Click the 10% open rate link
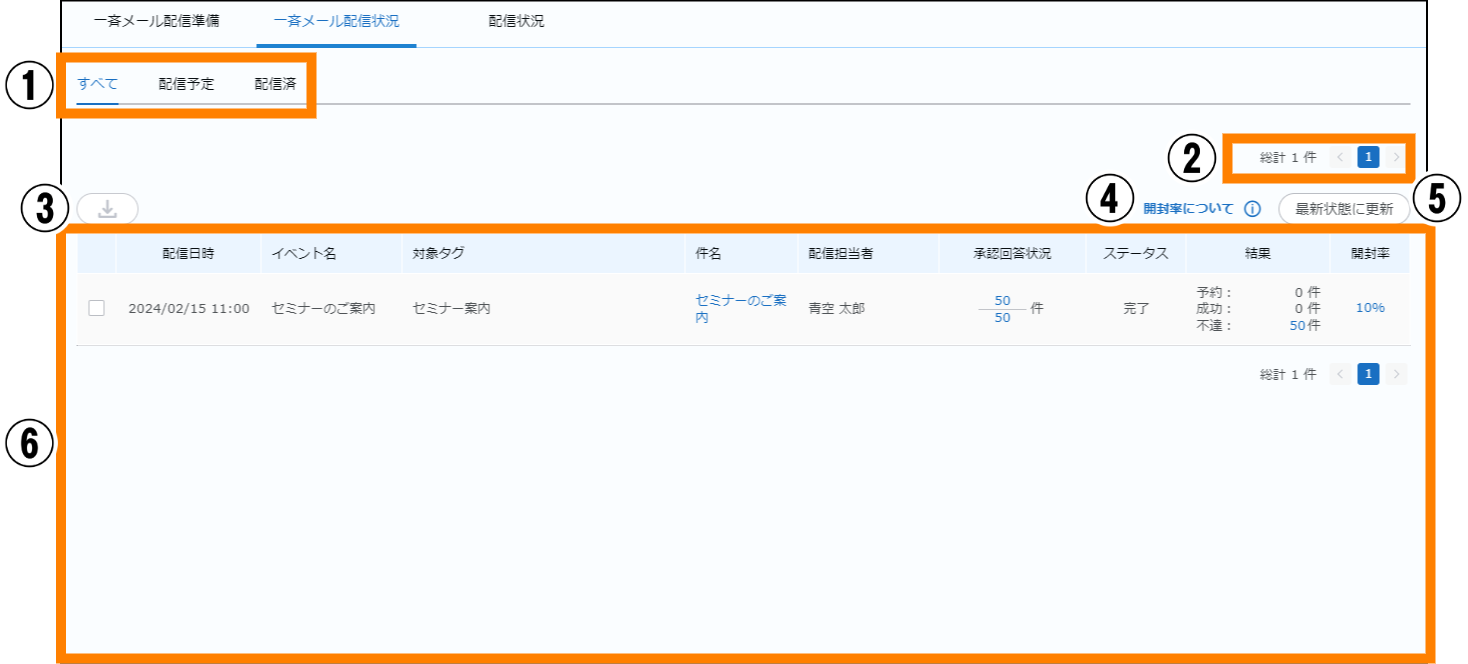Viewport: 1468px width, 664px height. point(1370,308)
